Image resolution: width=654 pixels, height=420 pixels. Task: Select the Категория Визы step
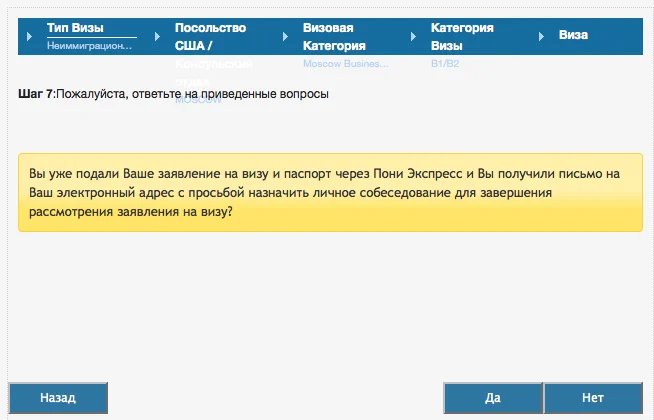coord(462,36)
